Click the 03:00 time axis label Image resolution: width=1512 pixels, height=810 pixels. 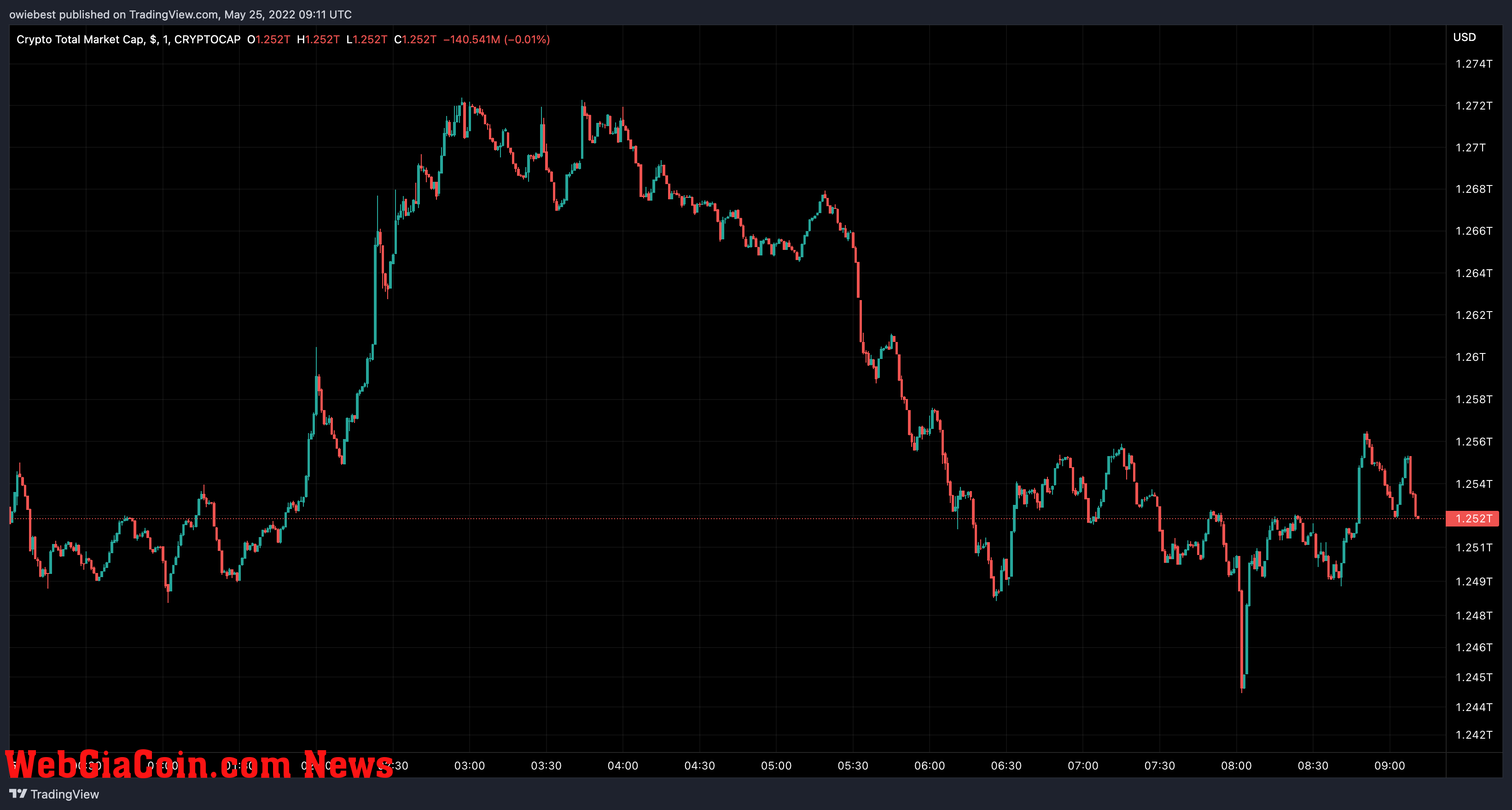470,765
